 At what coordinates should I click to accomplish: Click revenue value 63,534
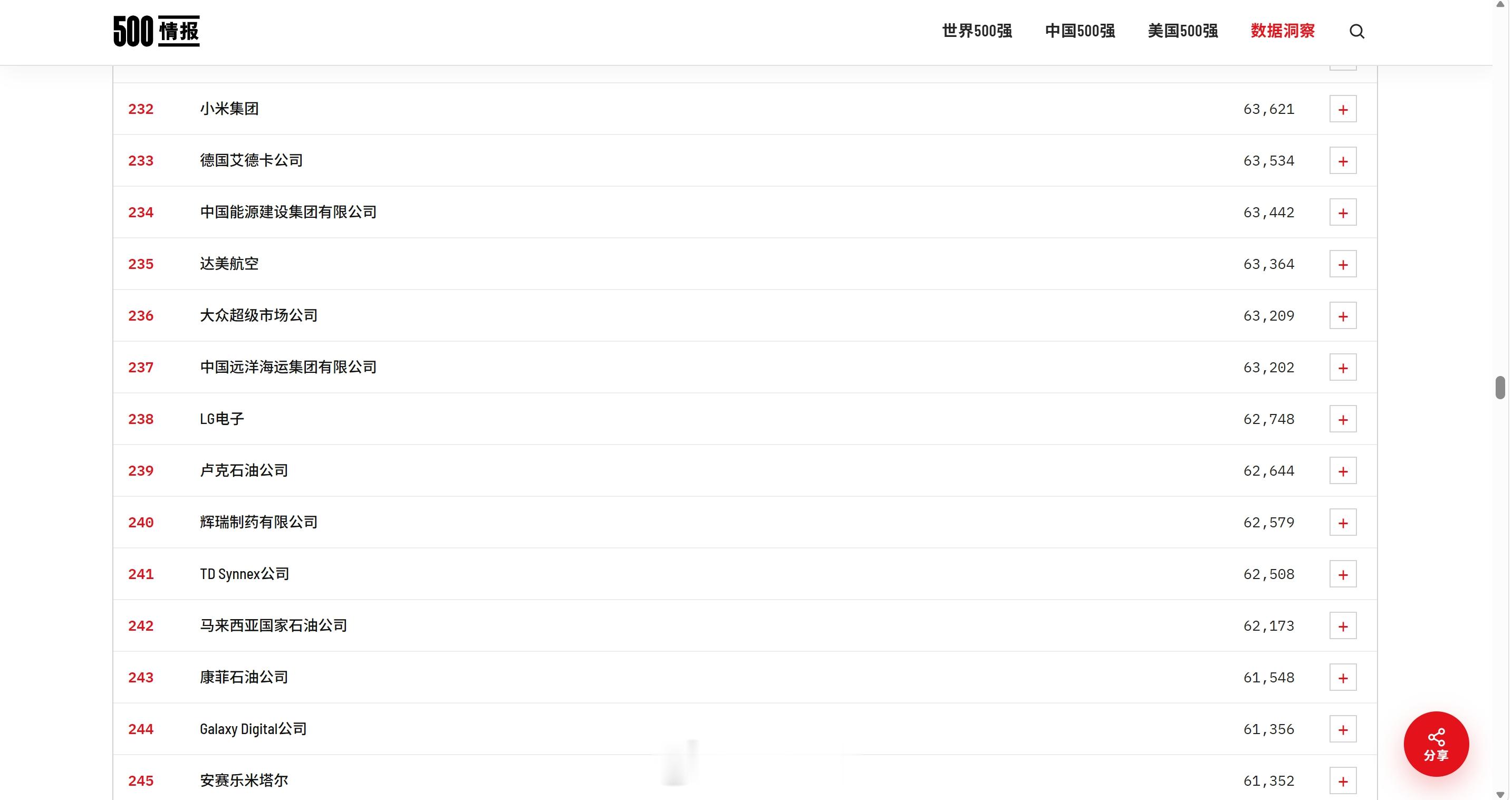coord(1268,161)
